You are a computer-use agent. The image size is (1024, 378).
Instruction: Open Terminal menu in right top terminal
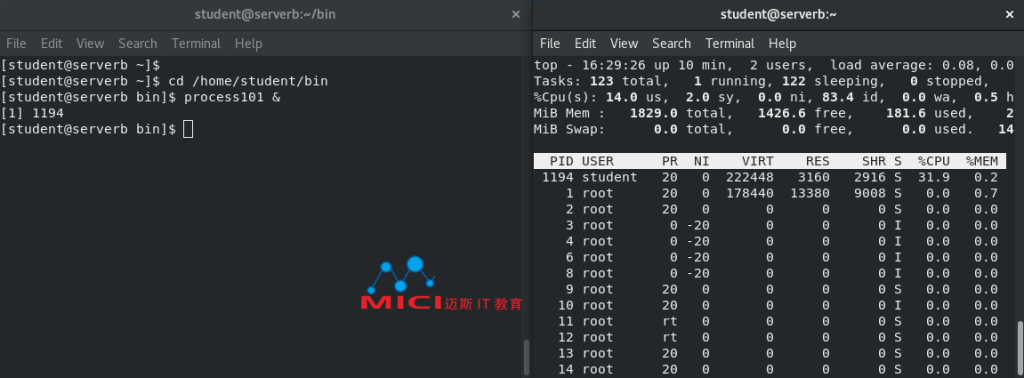(729, 44)
